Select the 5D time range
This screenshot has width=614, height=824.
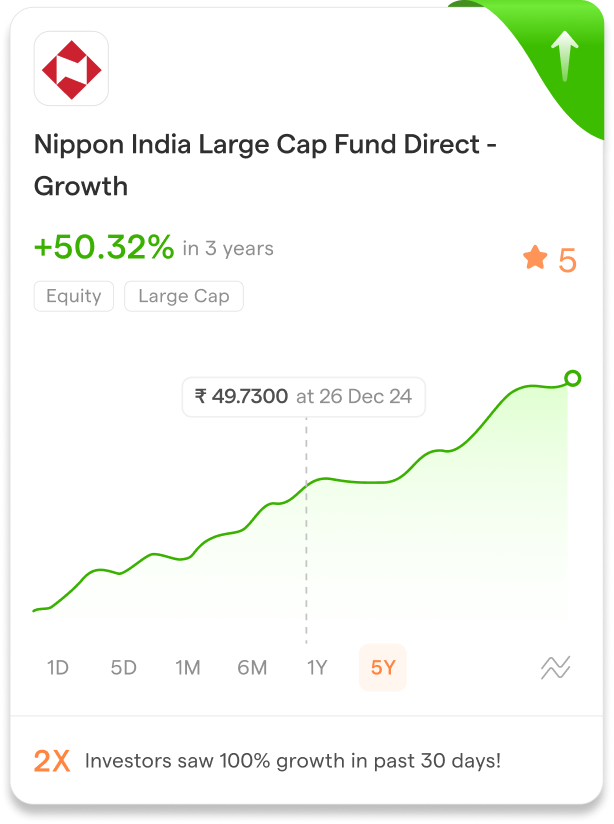point(124,667)
